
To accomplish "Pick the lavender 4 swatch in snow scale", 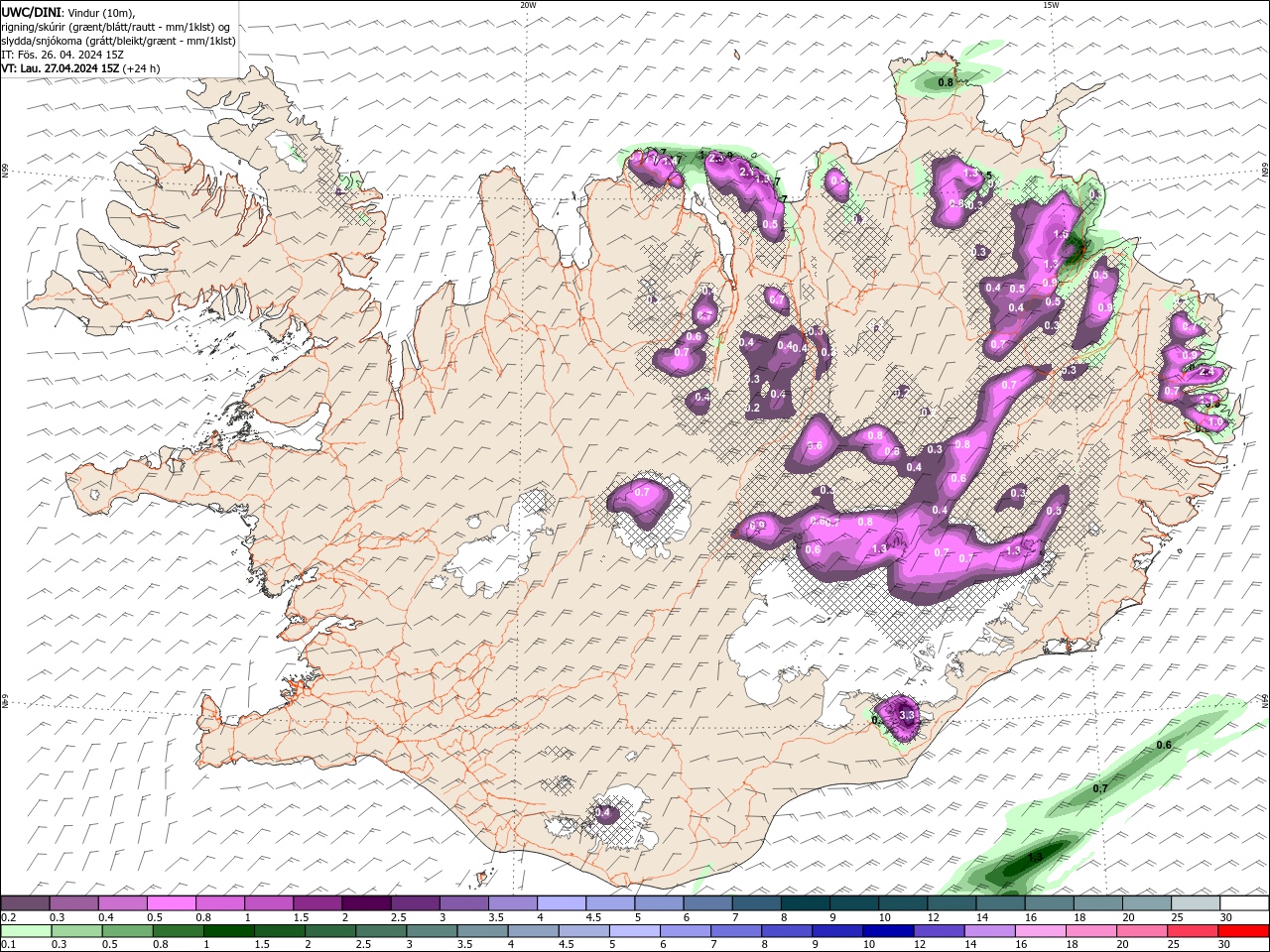I will [x=561, y=903].
